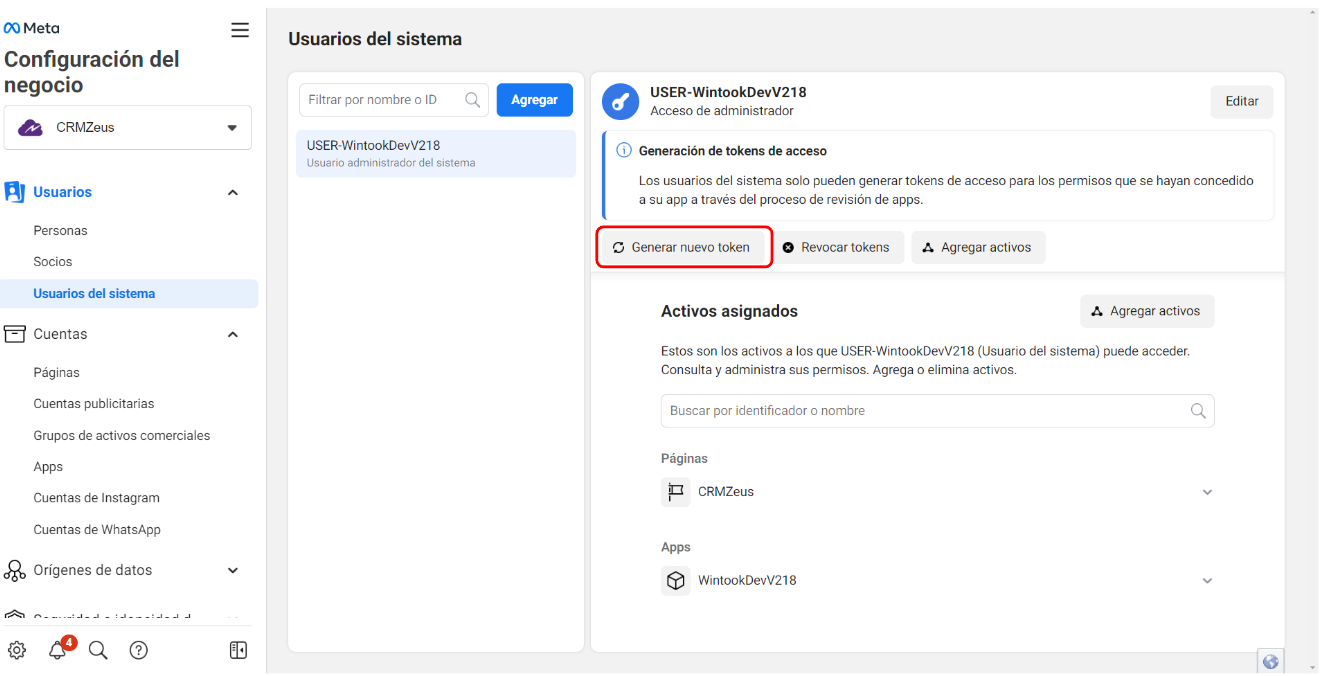Click the blue key avatar for USER-WintookDevV218

620,102
